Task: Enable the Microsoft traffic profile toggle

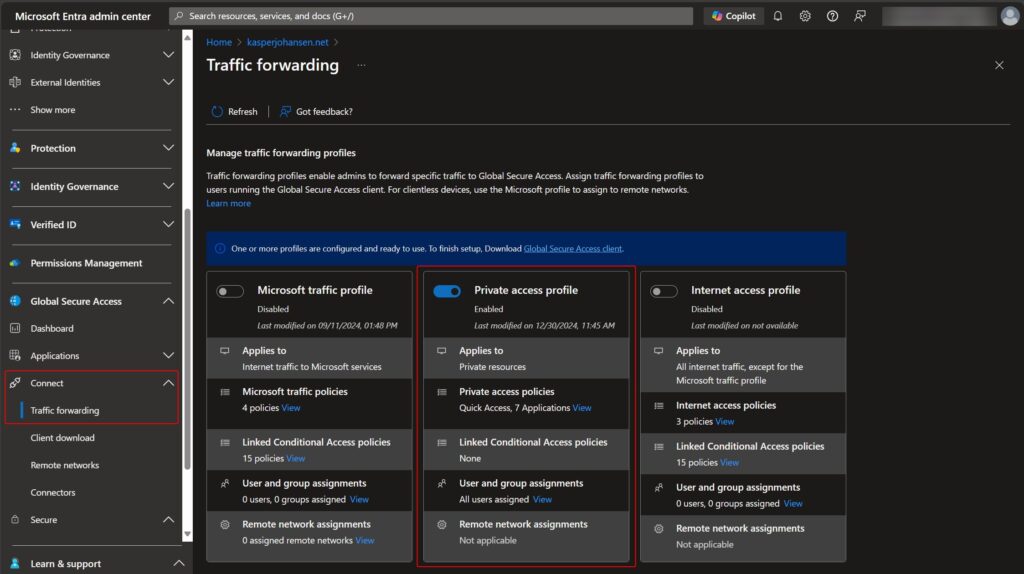Action: pyautogui.click(x=230, y=291)
